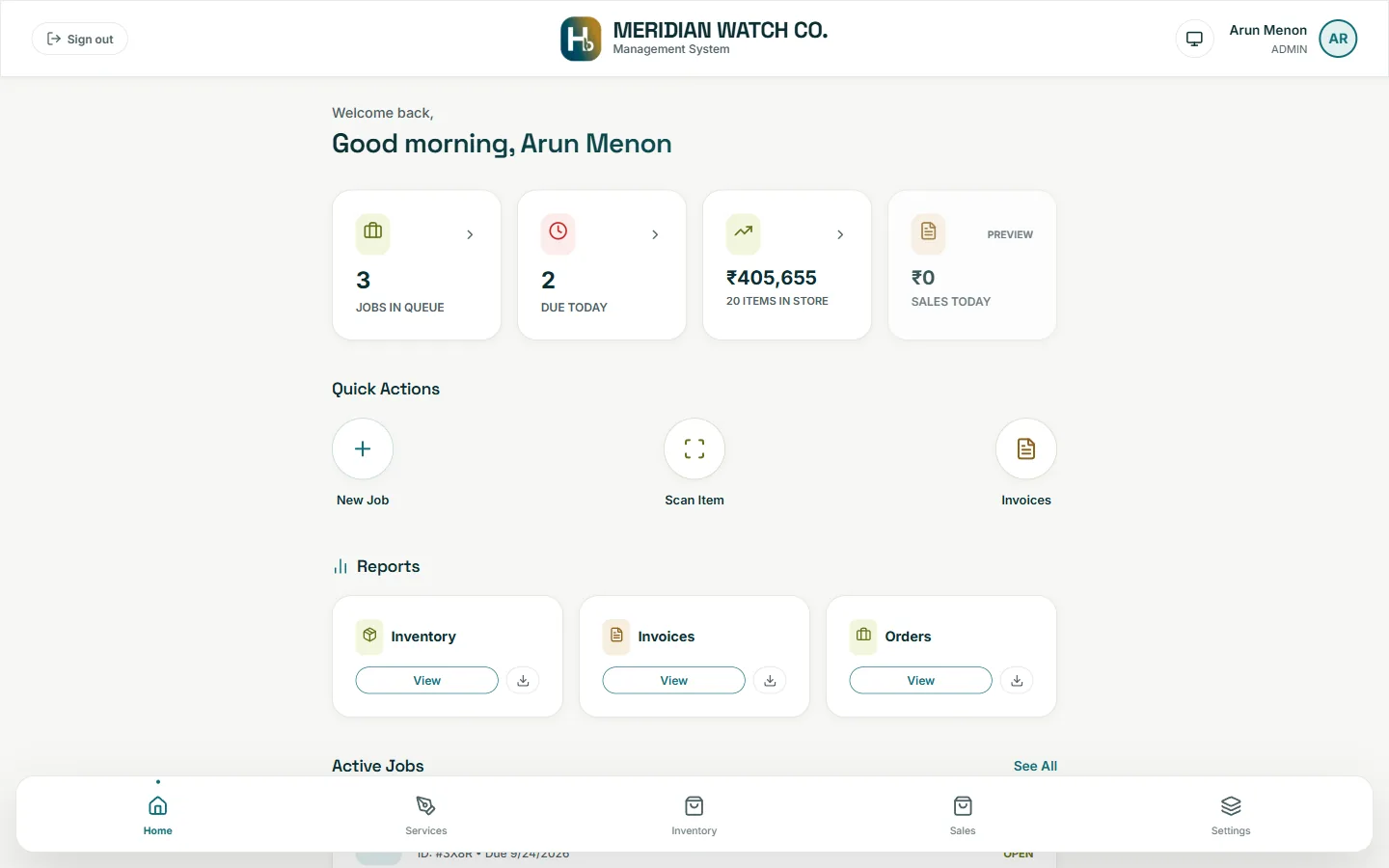Click the Quick Actions heading
Viewport: 1389px width, 868px height.
[386, 389]
